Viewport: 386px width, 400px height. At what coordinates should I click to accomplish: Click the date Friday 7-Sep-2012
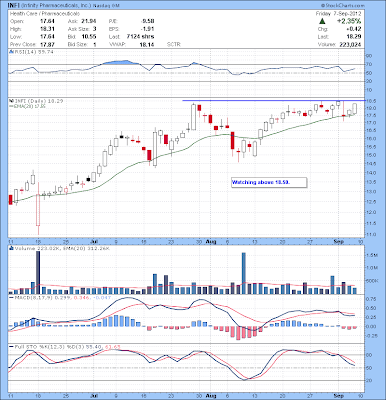pyautogui.click(x=338, y=14)
